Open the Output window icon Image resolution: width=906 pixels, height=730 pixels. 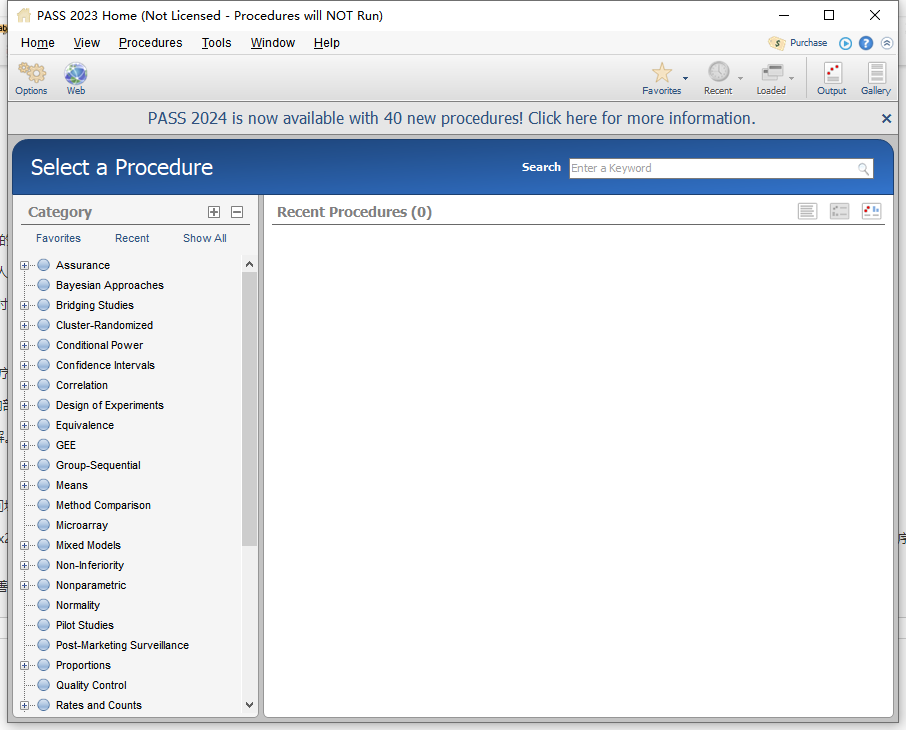coord(833,73)
